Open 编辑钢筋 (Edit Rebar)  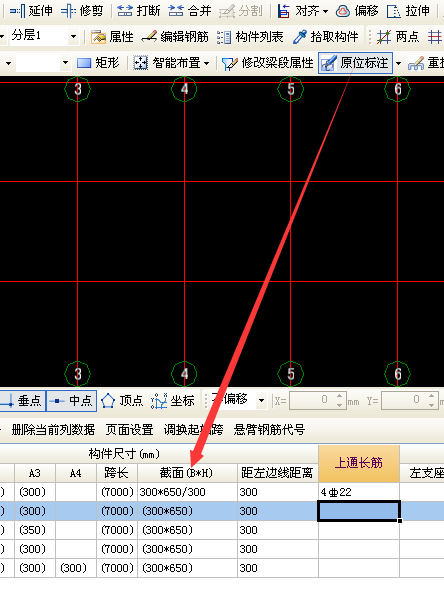coord(175,37)
